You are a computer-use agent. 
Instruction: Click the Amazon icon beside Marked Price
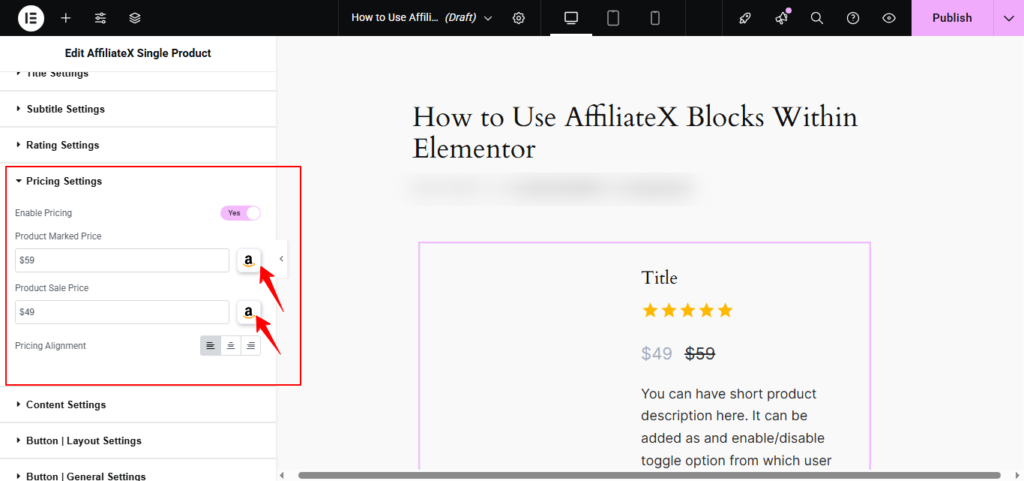pos(248,261)
